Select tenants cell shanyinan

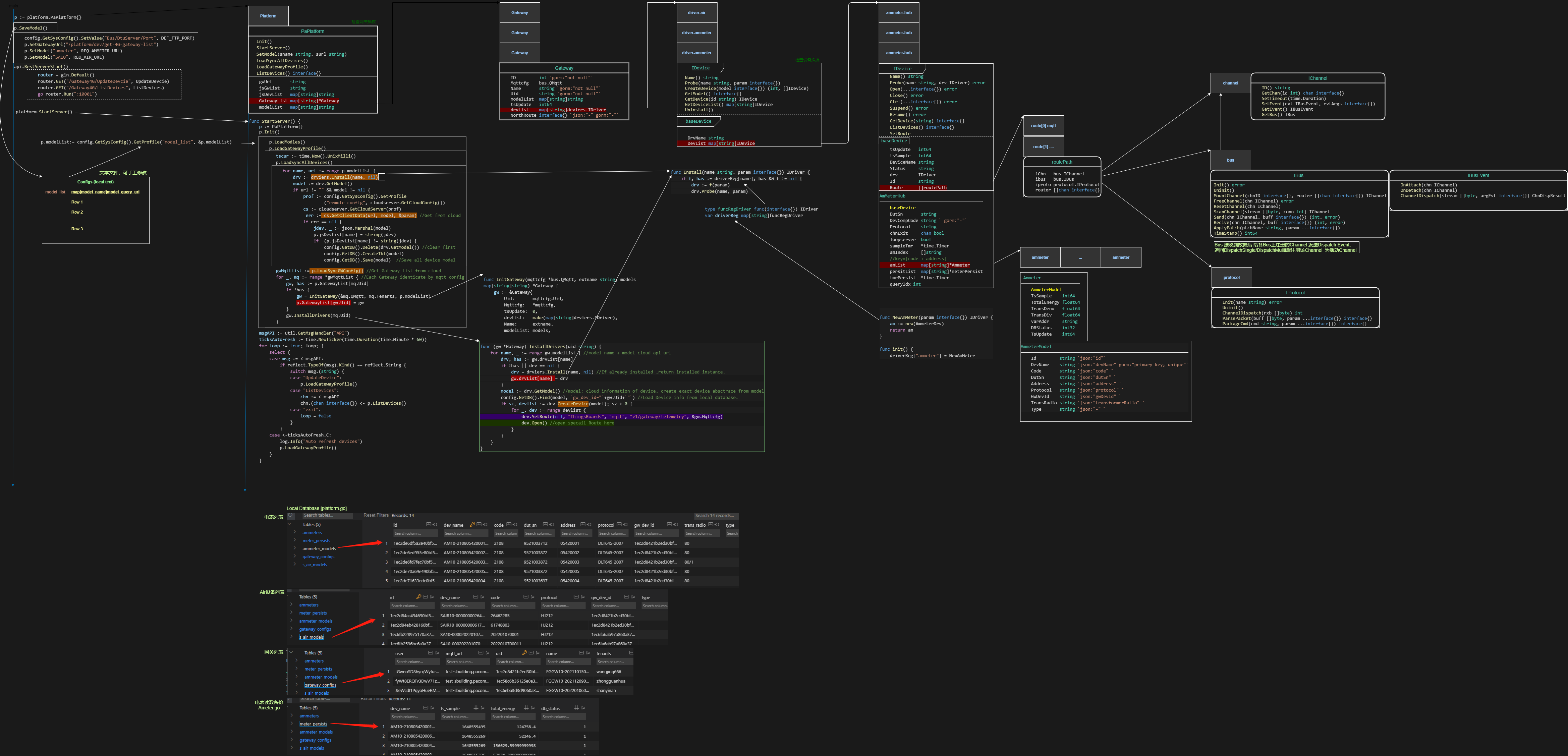pyautogui.click(x=606, y=691)
